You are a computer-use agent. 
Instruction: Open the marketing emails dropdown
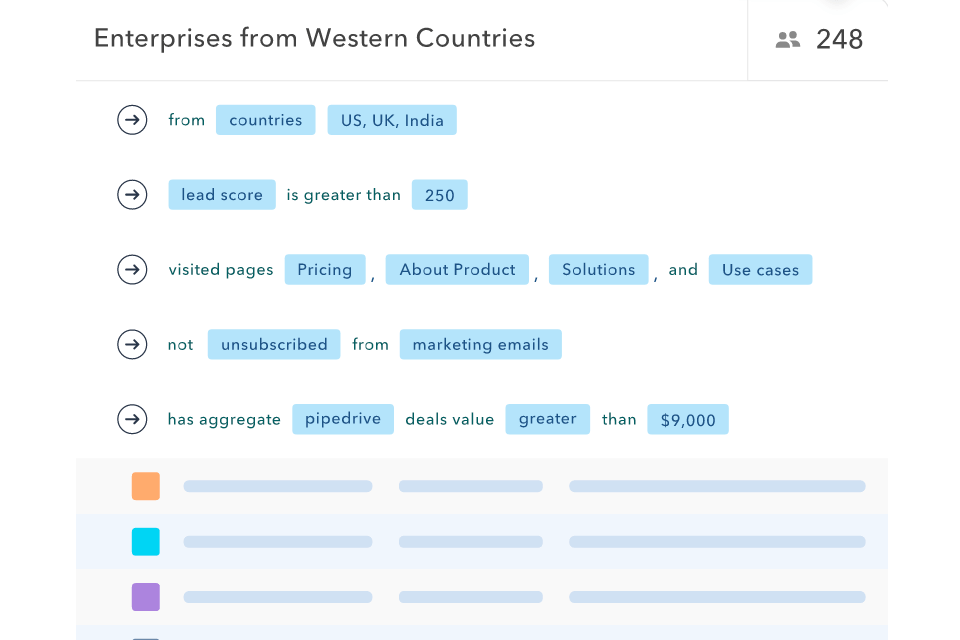[x=480, y=344]
